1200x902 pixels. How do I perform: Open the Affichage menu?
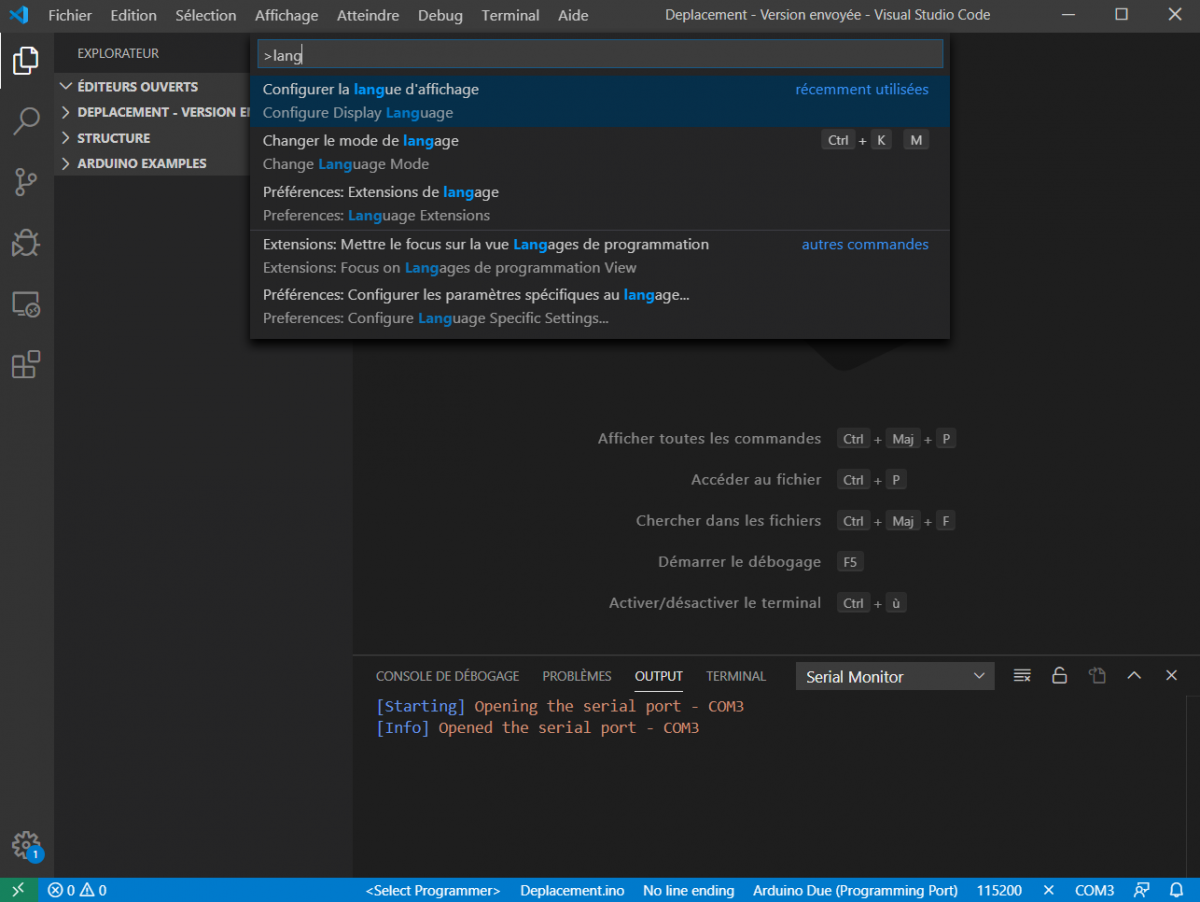tap(286, 15)
